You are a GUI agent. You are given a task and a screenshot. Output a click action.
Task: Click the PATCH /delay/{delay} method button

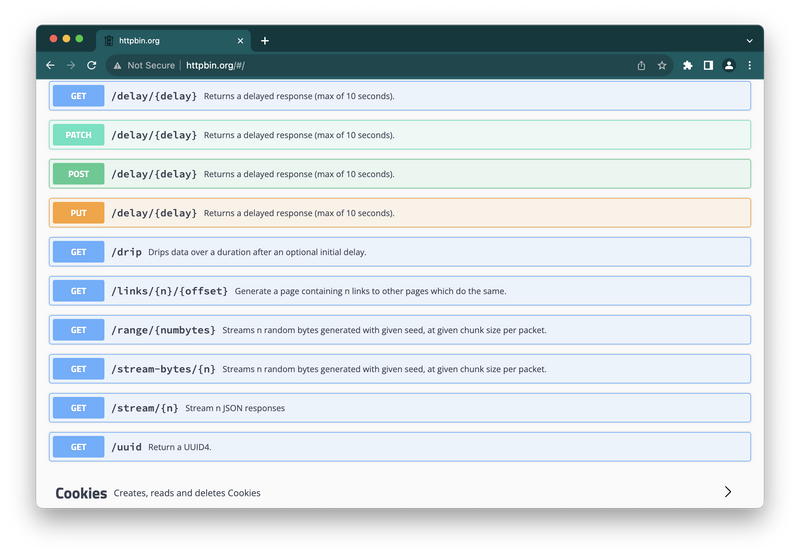click(x=78, y=135)
